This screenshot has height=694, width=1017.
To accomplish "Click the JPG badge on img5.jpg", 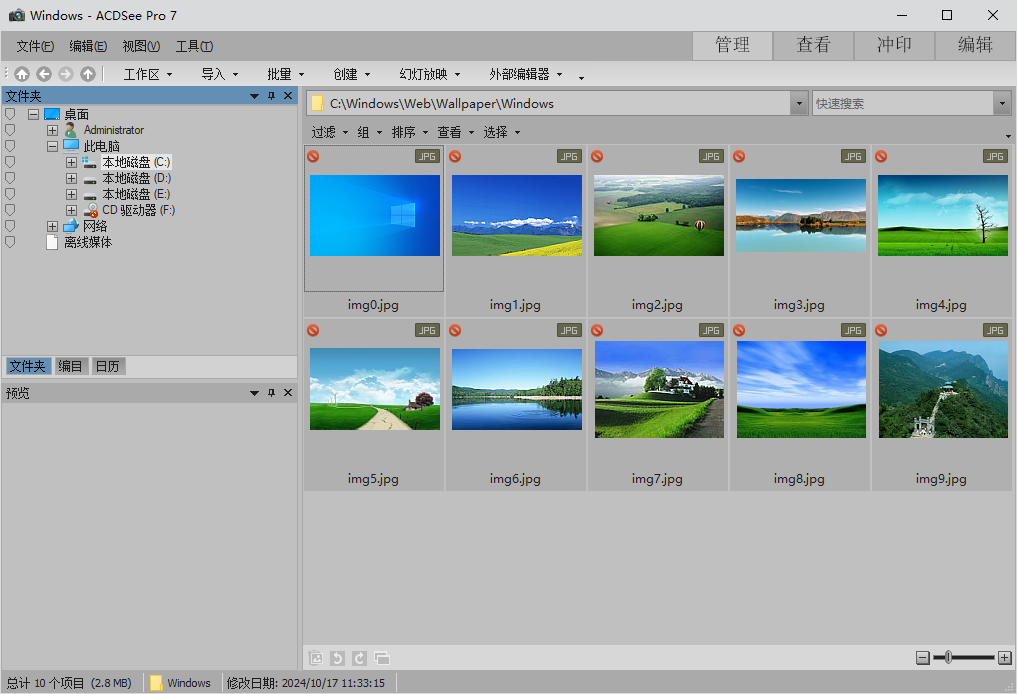I will 427,330.
